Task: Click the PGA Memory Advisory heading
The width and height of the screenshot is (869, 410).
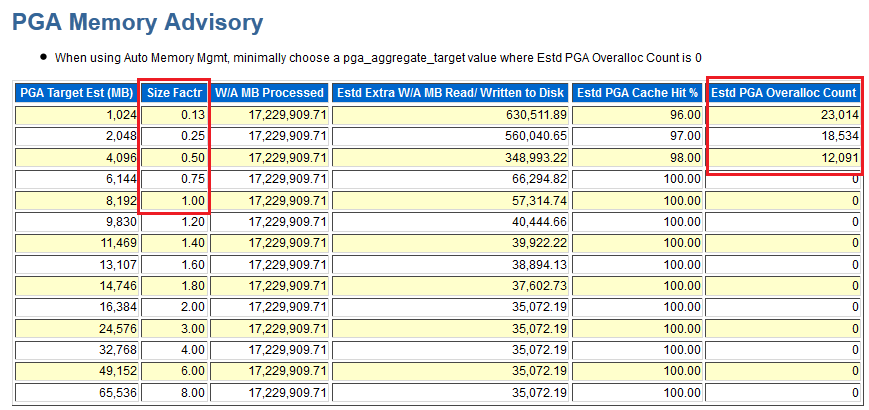Action: tap(137, 23)
